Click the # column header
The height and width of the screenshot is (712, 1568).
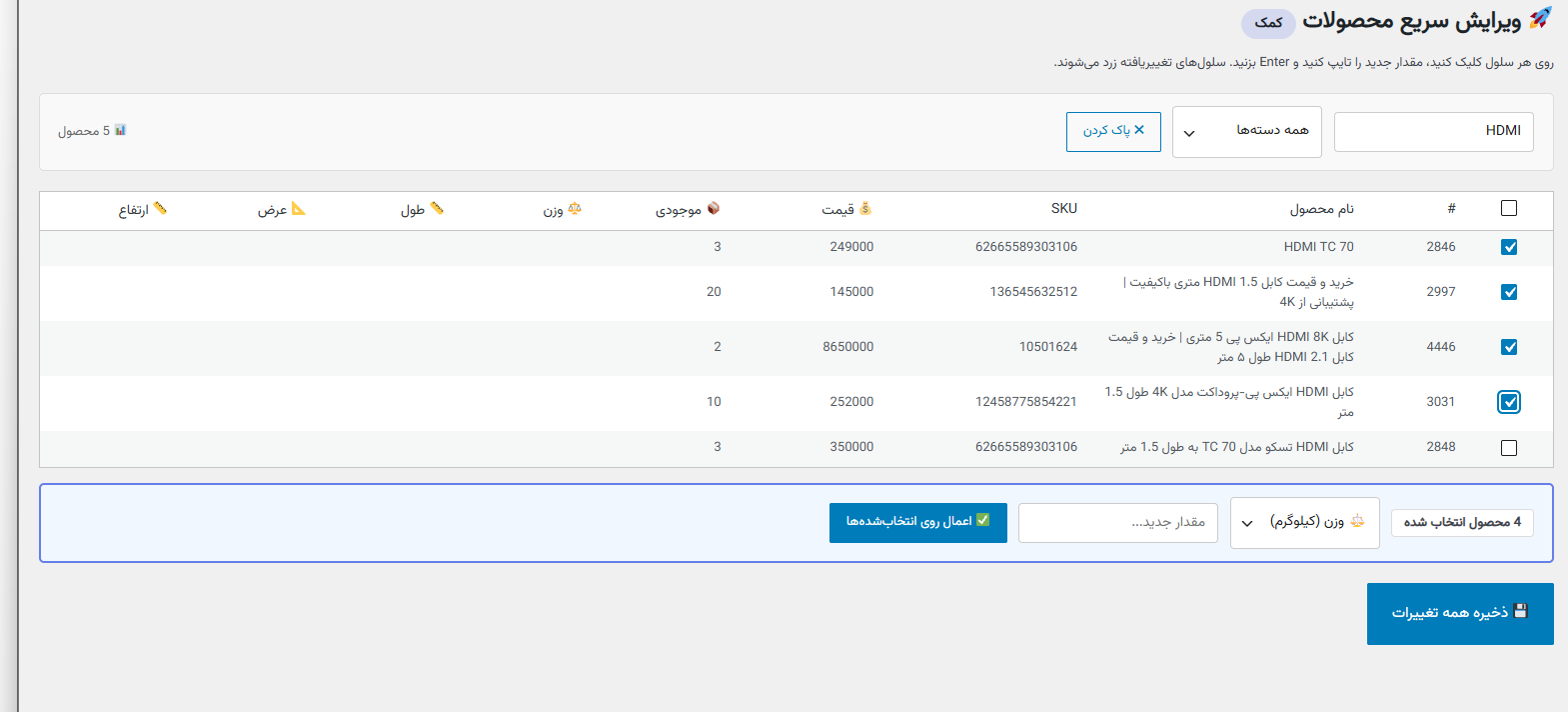[1451, 208]
